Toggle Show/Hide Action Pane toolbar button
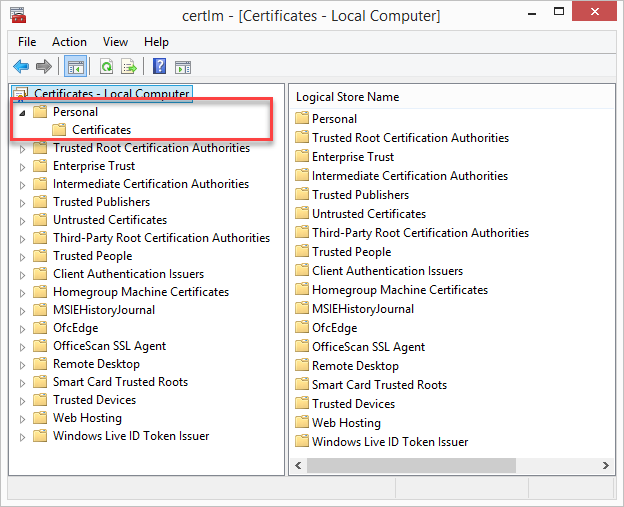The width and height of the screenshot is (624, 507). [183, 67]
